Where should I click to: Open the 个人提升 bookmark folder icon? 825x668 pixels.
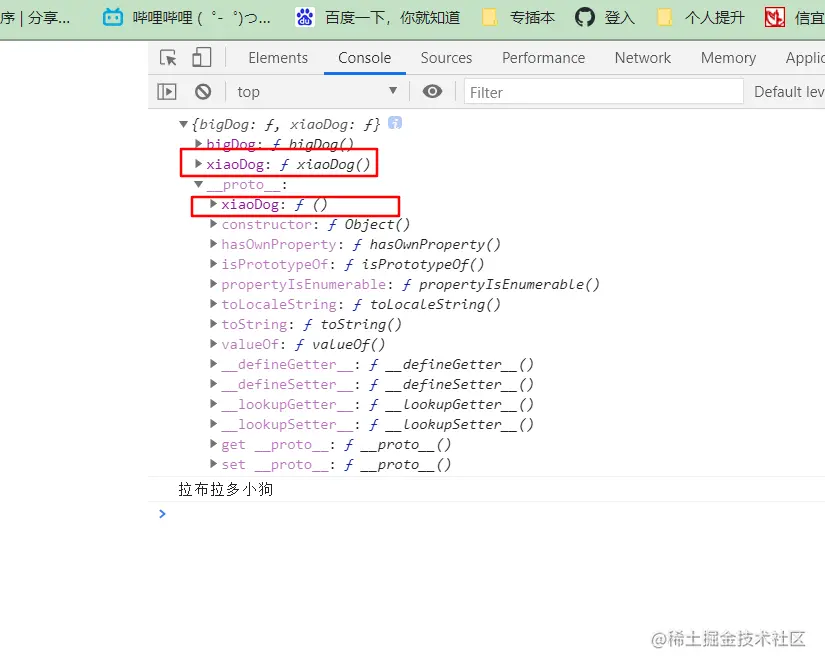pyautogui.click(x=665, y=17)
